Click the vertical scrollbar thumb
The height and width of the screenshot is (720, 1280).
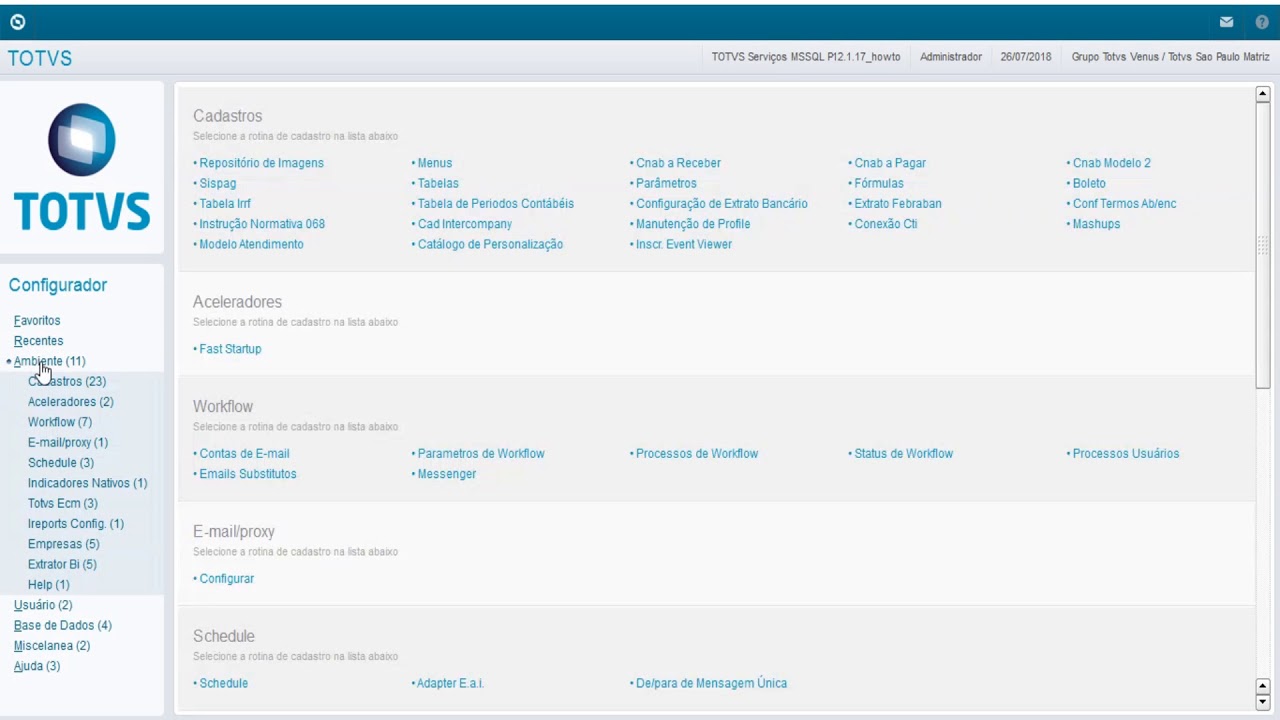1263,245
